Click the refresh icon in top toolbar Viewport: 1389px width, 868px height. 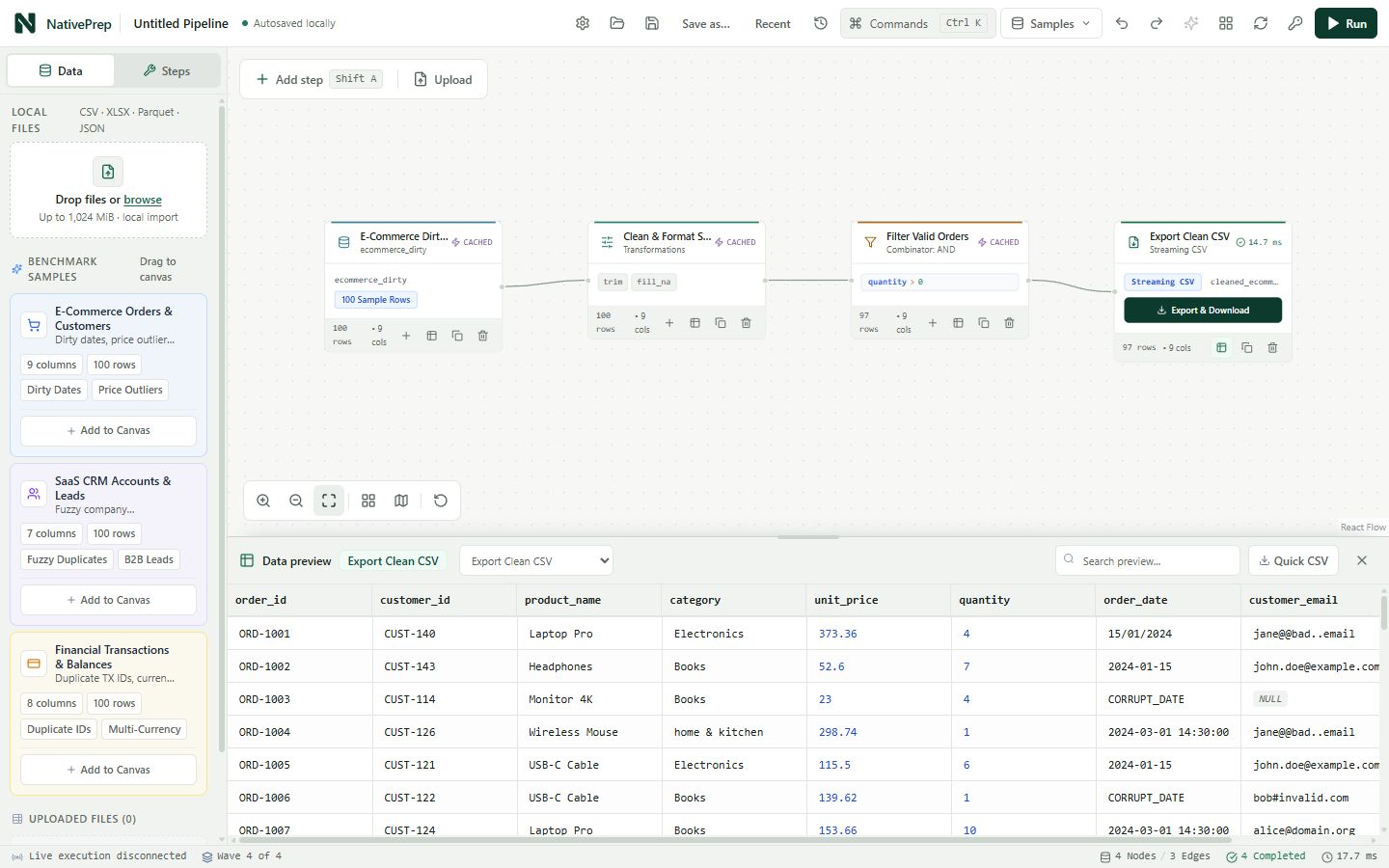point(1261,23)
